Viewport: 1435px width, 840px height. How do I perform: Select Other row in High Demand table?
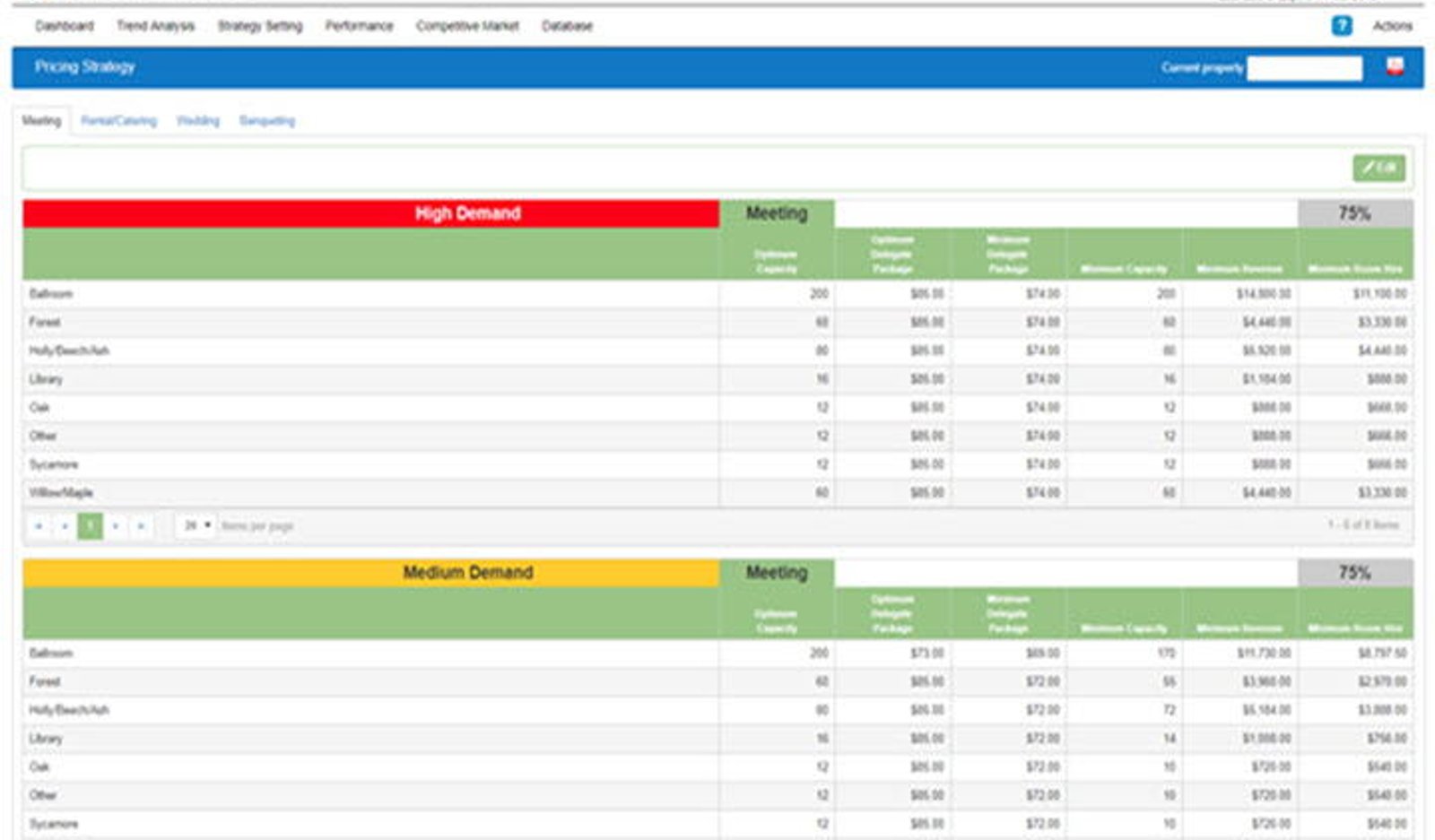pyautogui.click(x=717, y=436)
